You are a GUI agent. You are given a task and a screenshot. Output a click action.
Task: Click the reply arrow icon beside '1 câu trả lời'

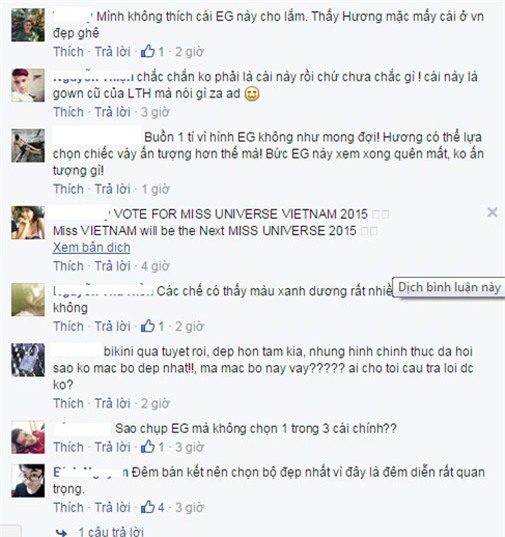(62, 532)
